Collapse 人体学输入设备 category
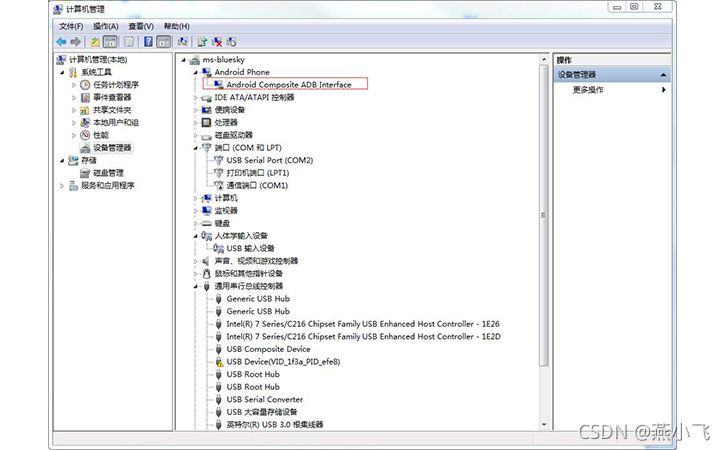This screenshot has width=726, height=450. [x=195, y=236]
